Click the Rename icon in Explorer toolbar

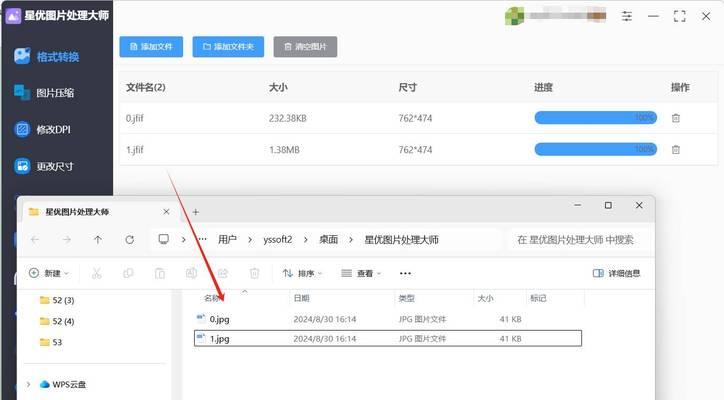[191, 273]
